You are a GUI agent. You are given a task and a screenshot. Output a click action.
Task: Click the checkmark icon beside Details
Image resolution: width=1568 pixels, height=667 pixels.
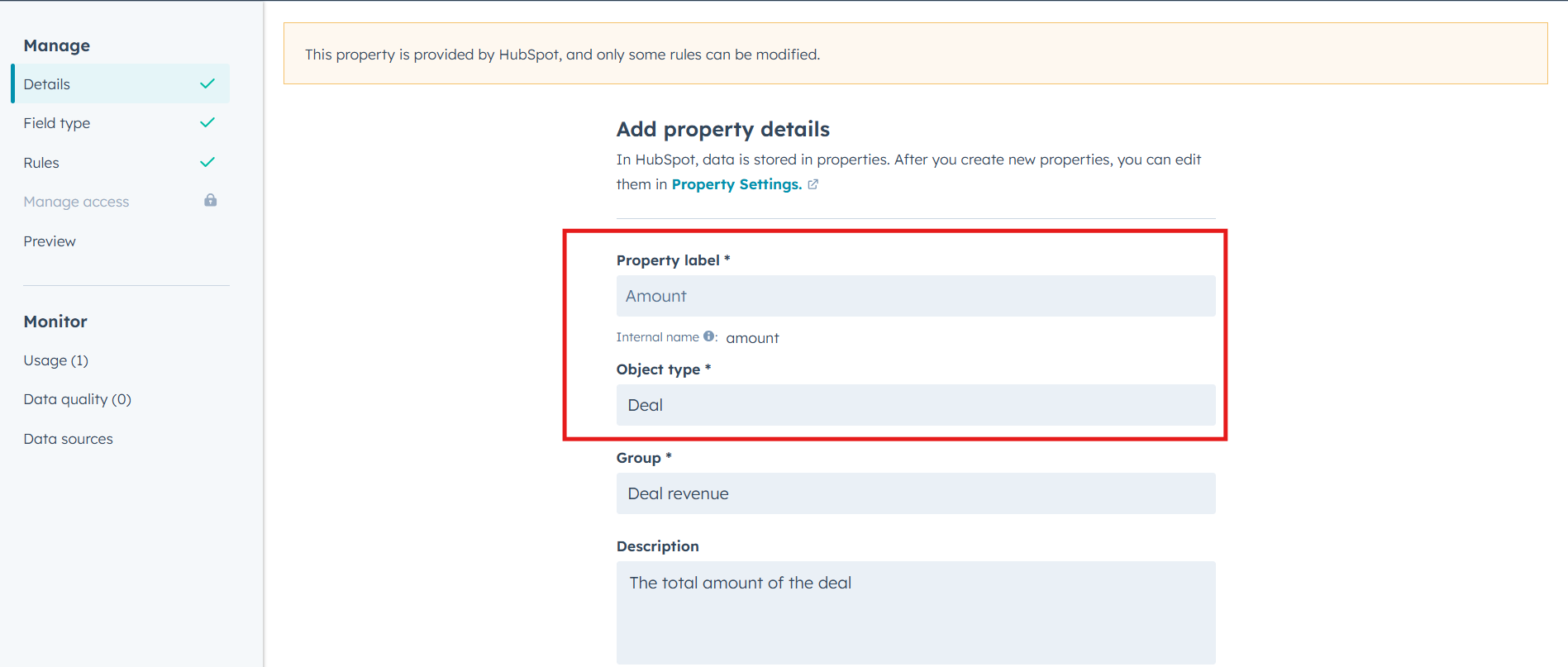[x=207, y=83]
